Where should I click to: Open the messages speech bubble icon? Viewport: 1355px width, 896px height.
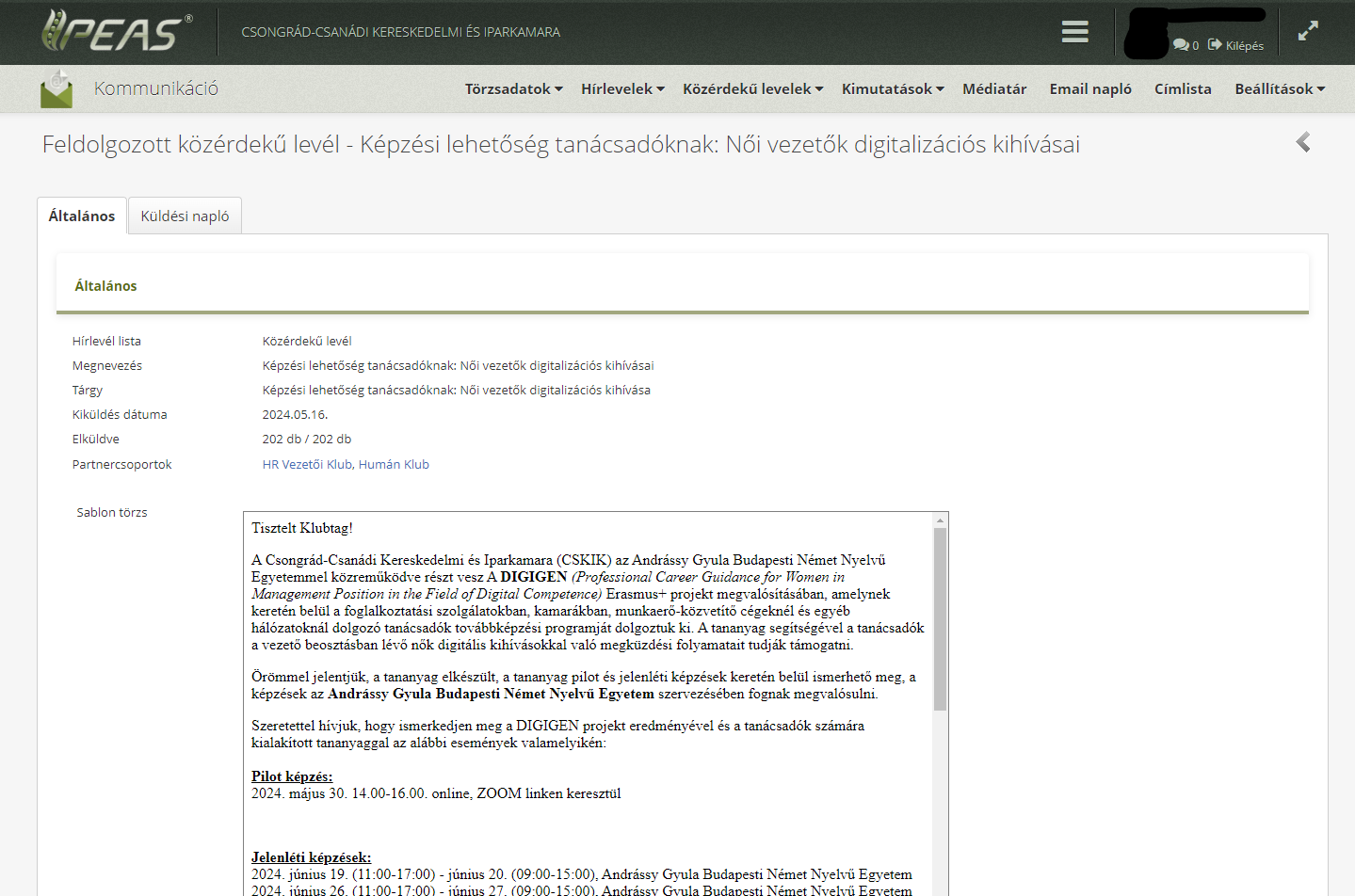coord(1181,45)
